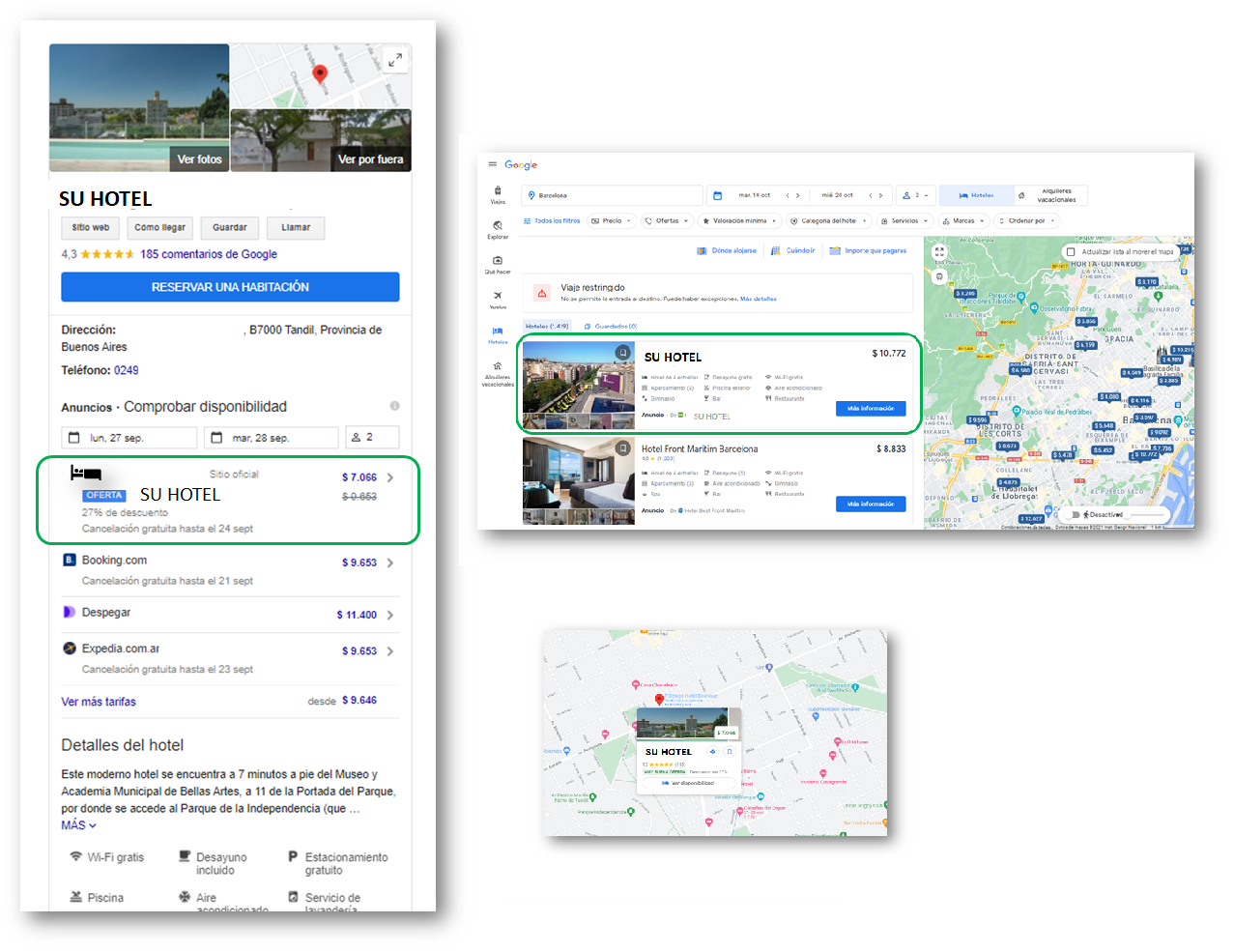Select the 'Hoteles' tab in the top toggle
1234x952 pixels.
click(976, 195)
